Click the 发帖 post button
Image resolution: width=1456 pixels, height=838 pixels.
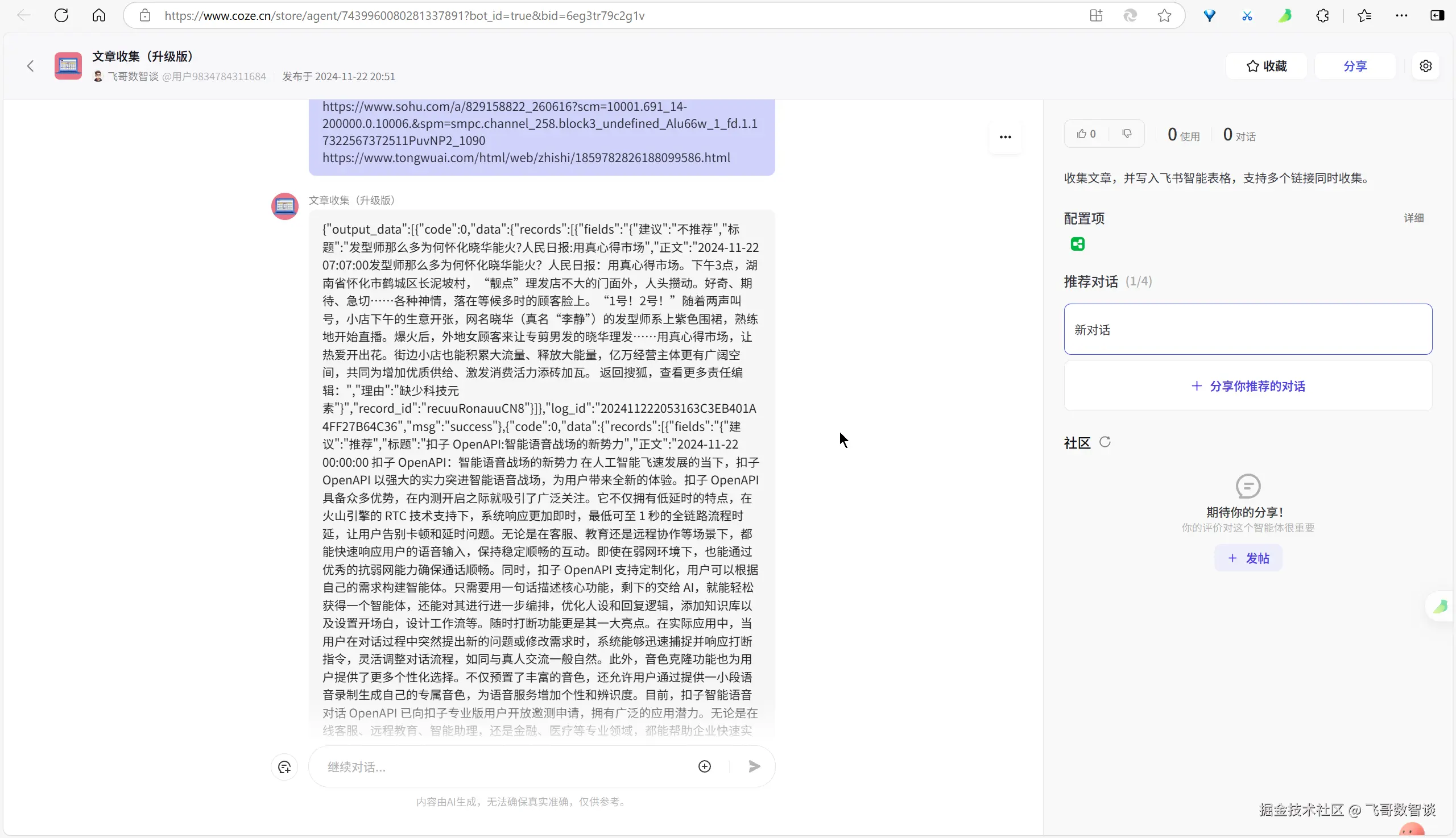point(1248,558)
